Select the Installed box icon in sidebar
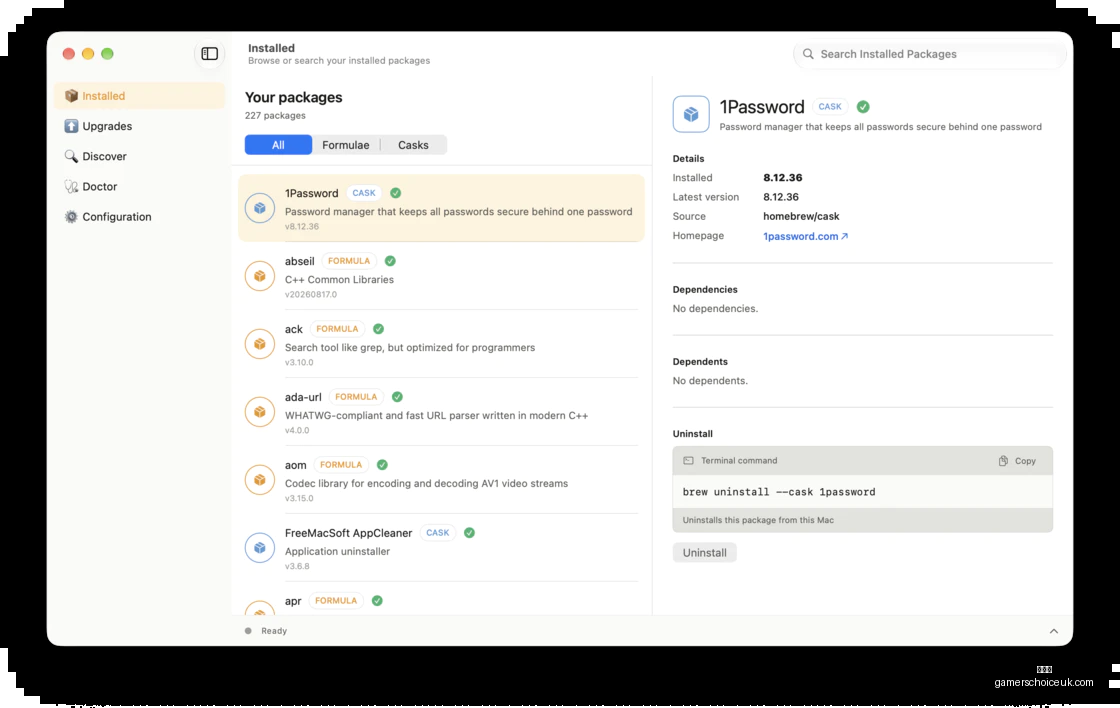 [x=71, y=96]
